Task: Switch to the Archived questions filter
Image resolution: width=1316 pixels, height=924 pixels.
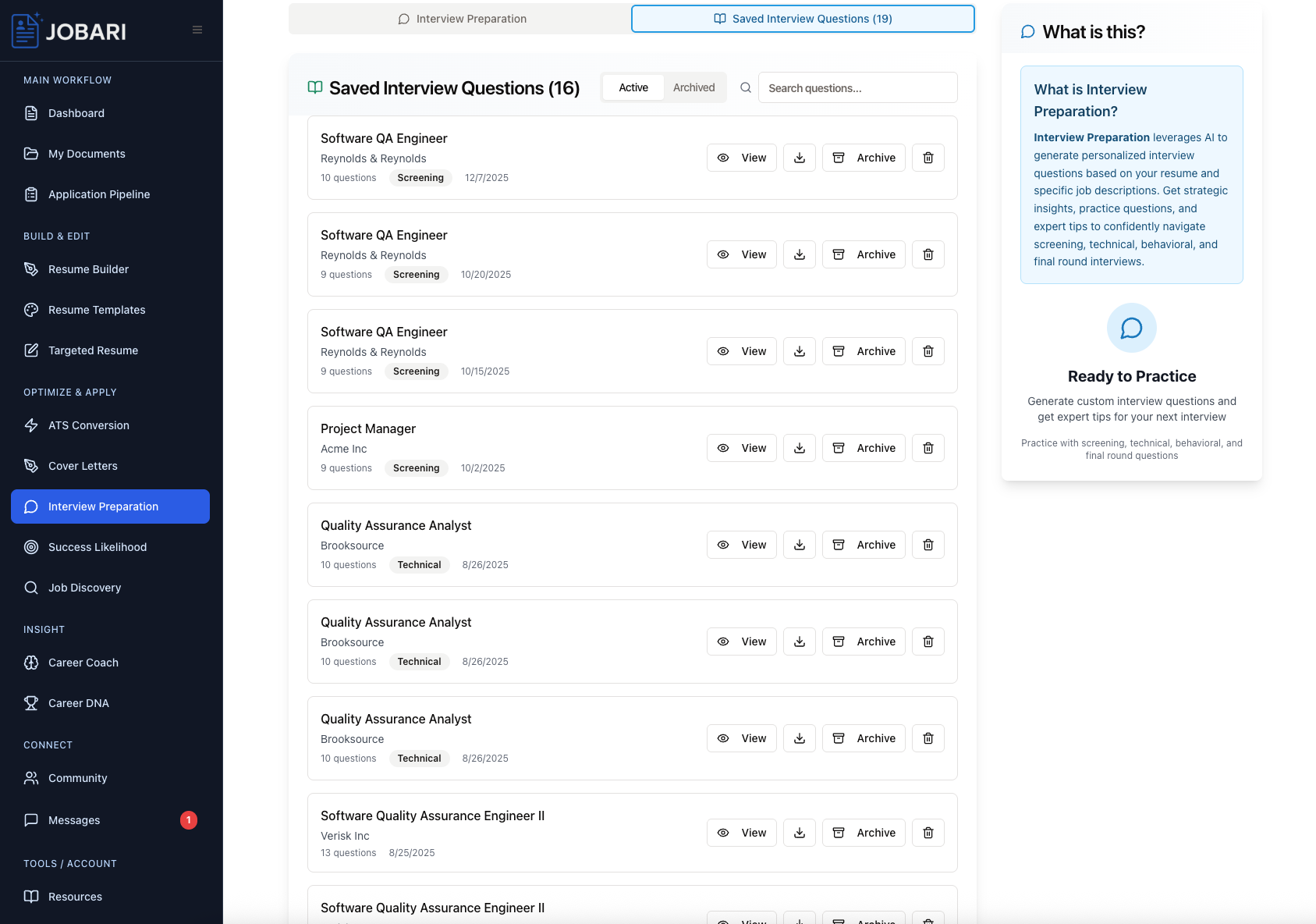Action: (x=693, y=87)
